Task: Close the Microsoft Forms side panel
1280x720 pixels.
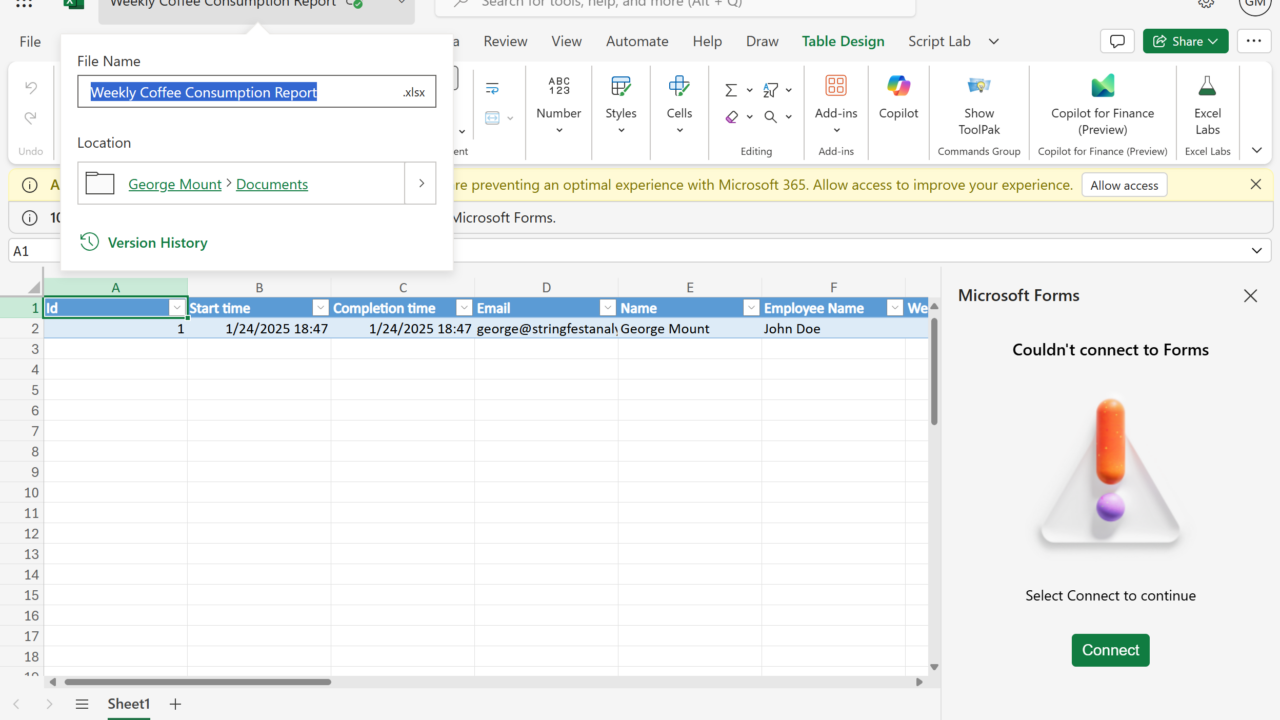Action: point(1250,296)
